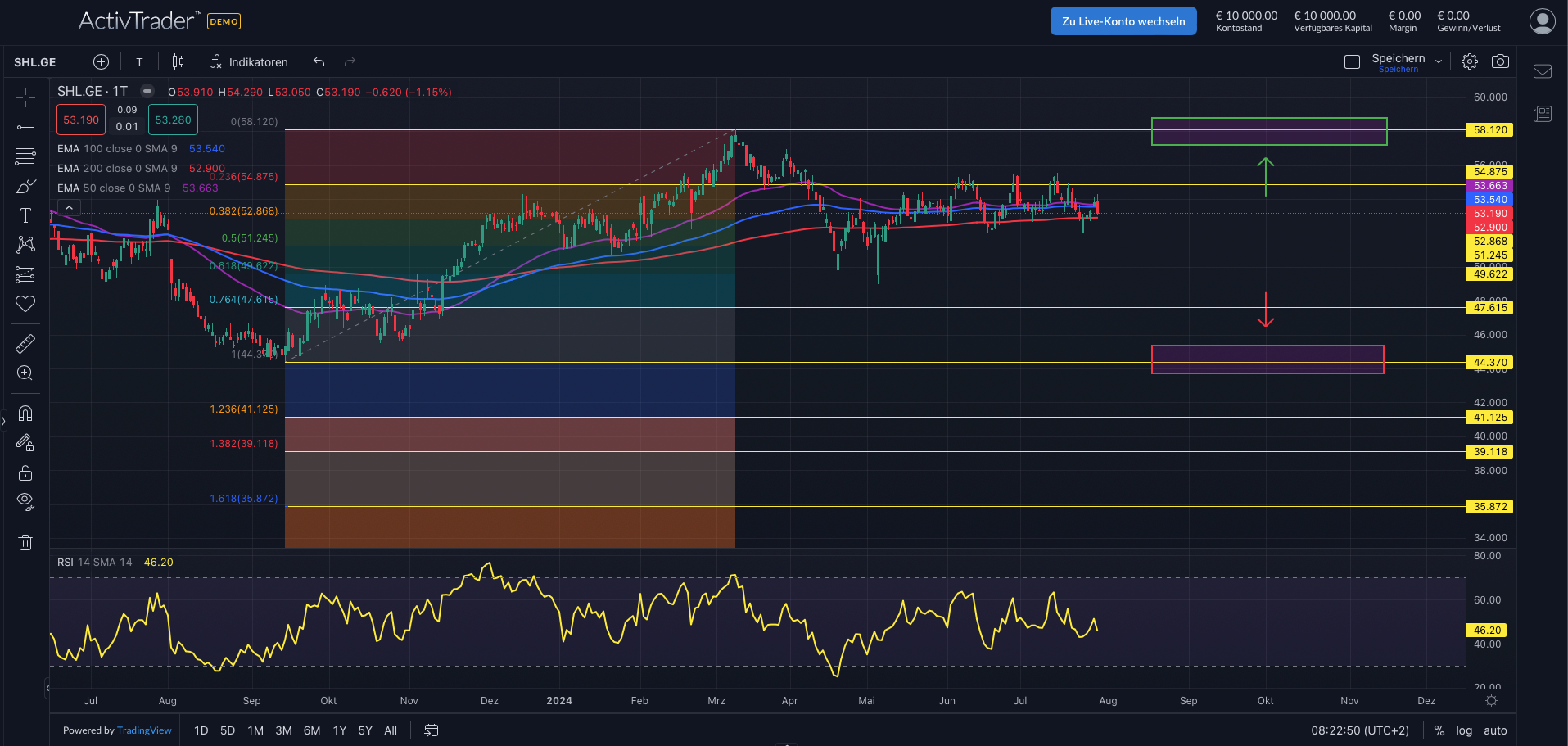Image resolution: width=1568 pixels, height=746 pixels.
Task: Toggle the lock all drawings tool
Action: click(25, 472)
